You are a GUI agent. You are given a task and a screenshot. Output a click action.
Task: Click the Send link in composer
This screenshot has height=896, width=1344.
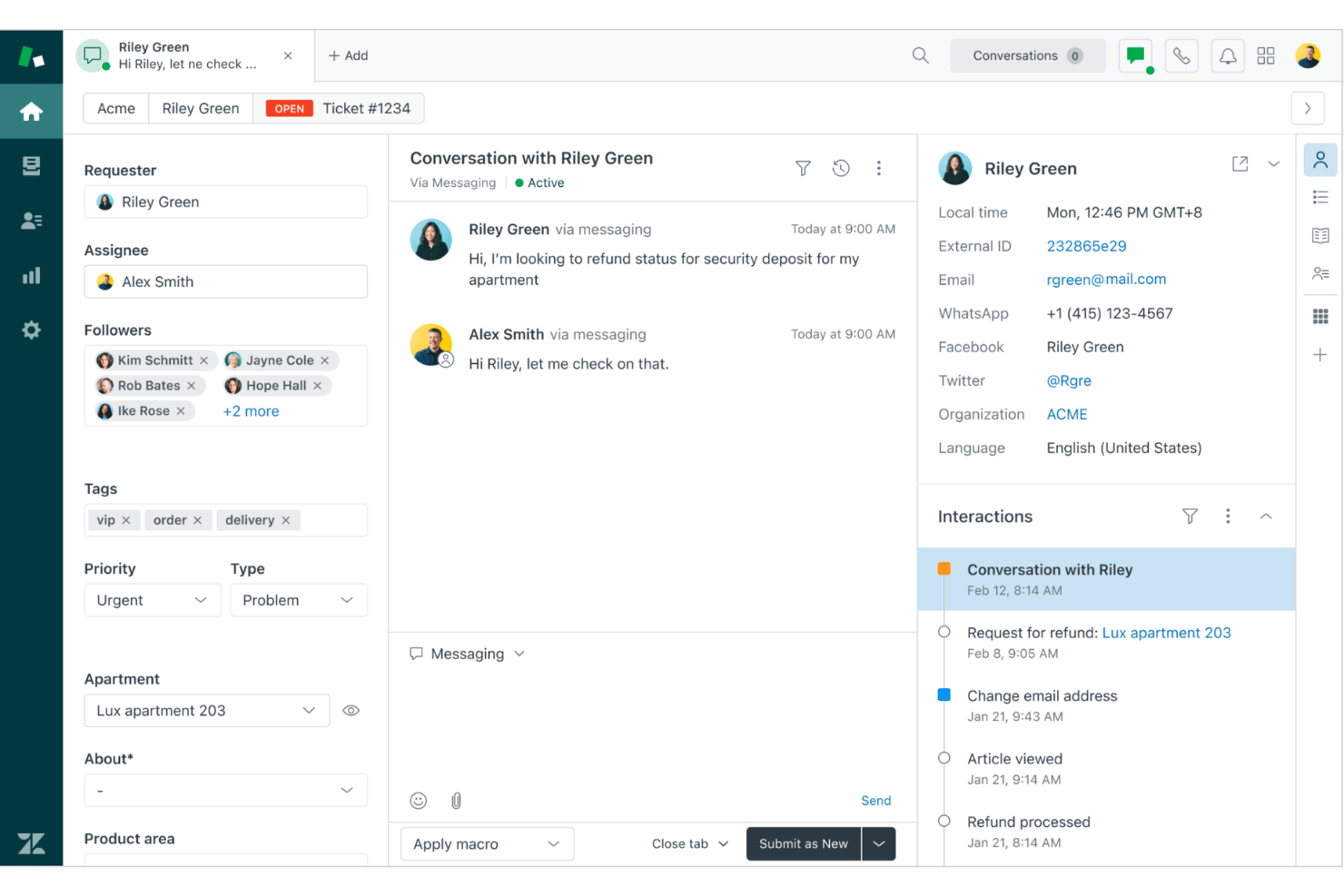coord(875,801)
